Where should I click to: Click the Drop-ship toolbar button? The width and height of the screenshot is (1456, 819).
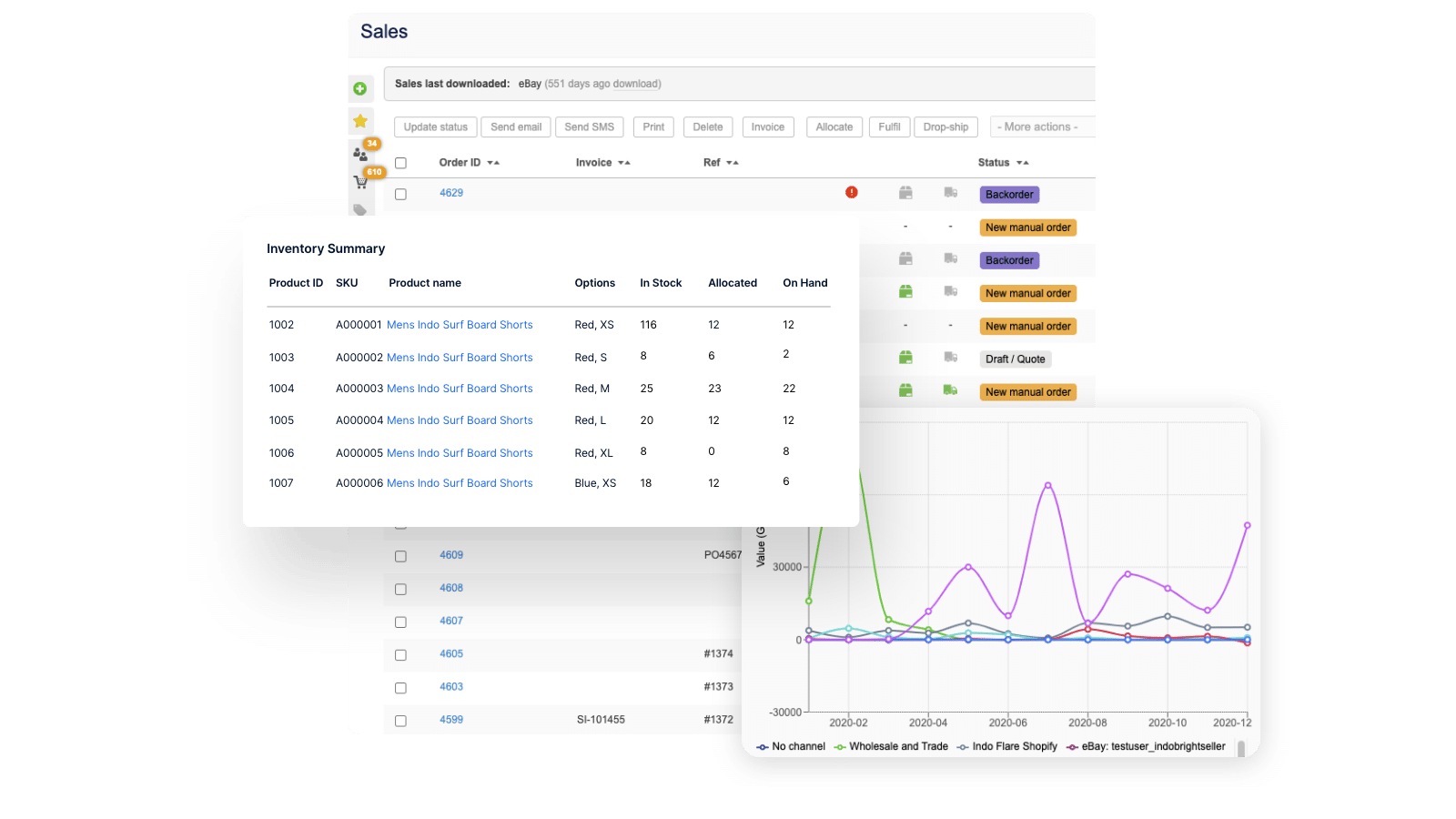[945, 127]
